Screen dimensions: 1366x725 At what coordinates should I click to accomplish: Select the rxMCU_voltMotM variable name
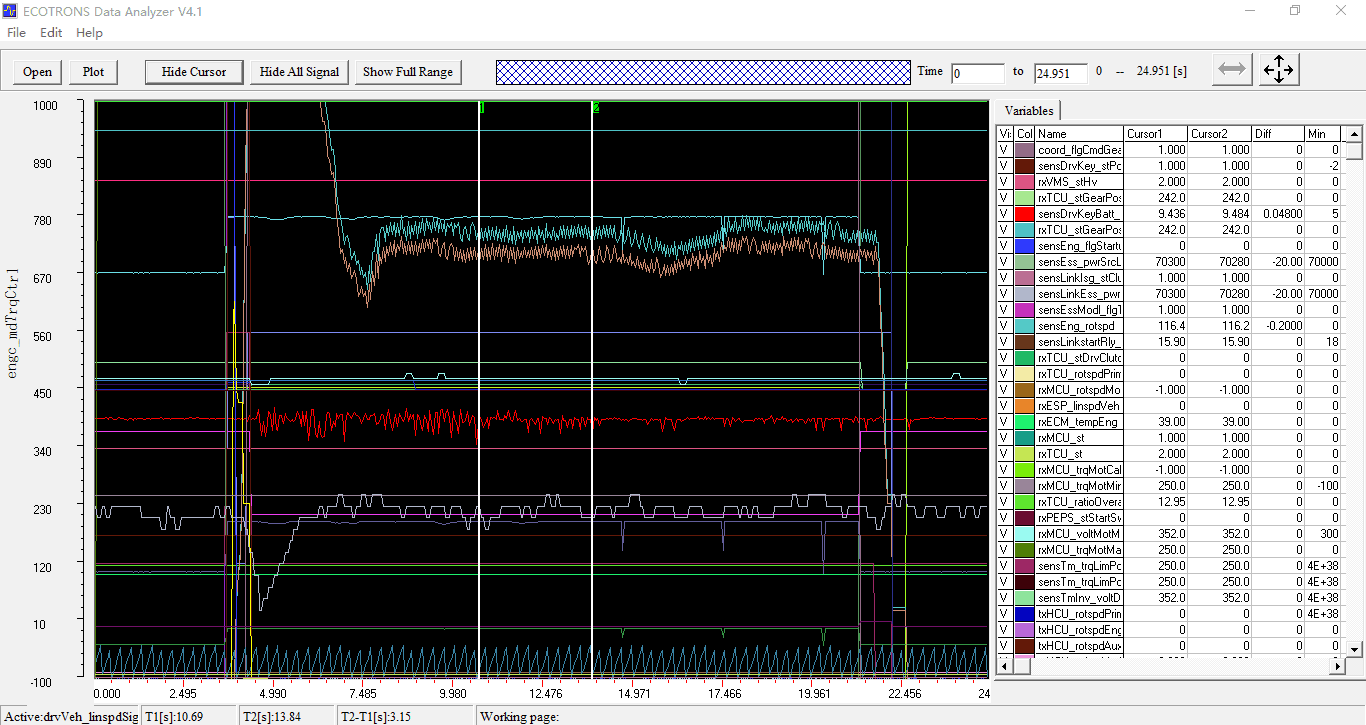[x=1080, y=534]
